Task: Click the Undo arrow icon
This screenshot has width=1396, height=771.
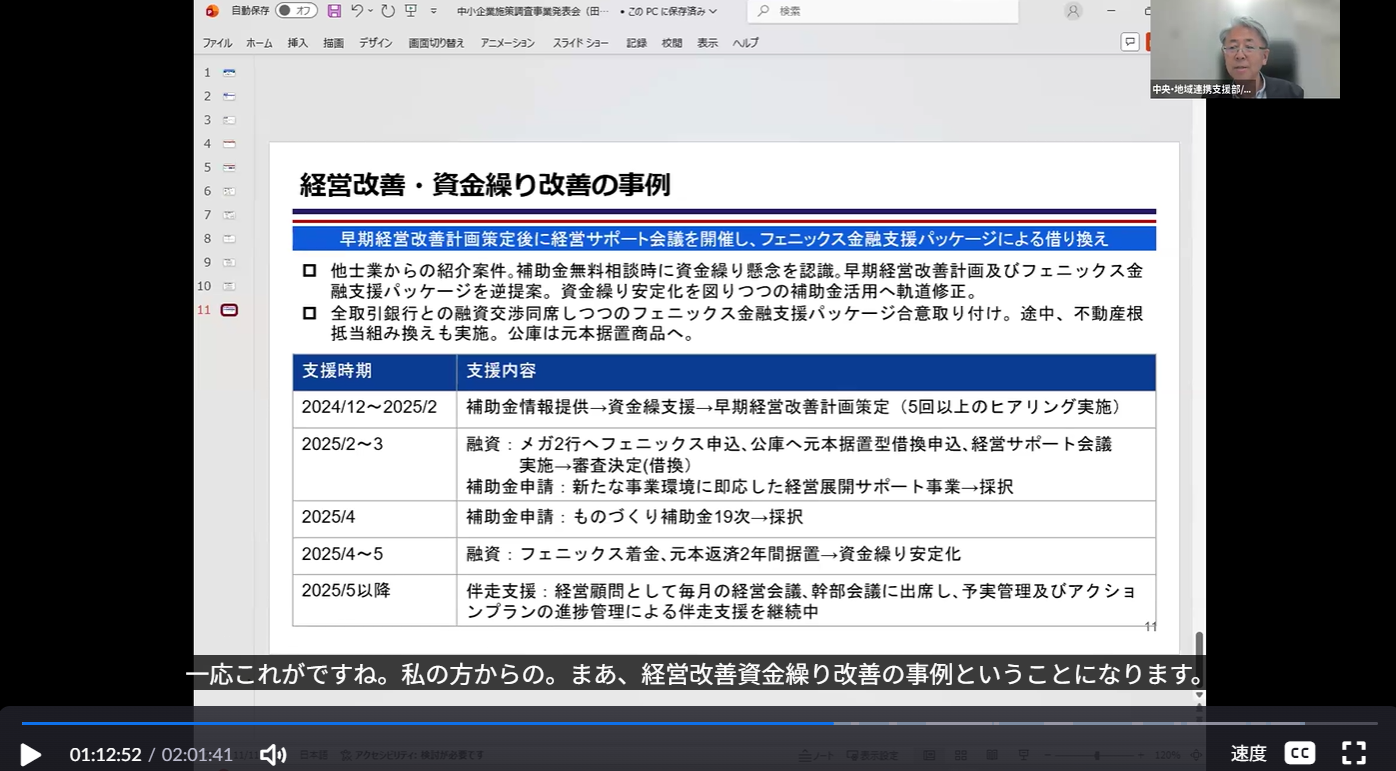Action: 357,11
